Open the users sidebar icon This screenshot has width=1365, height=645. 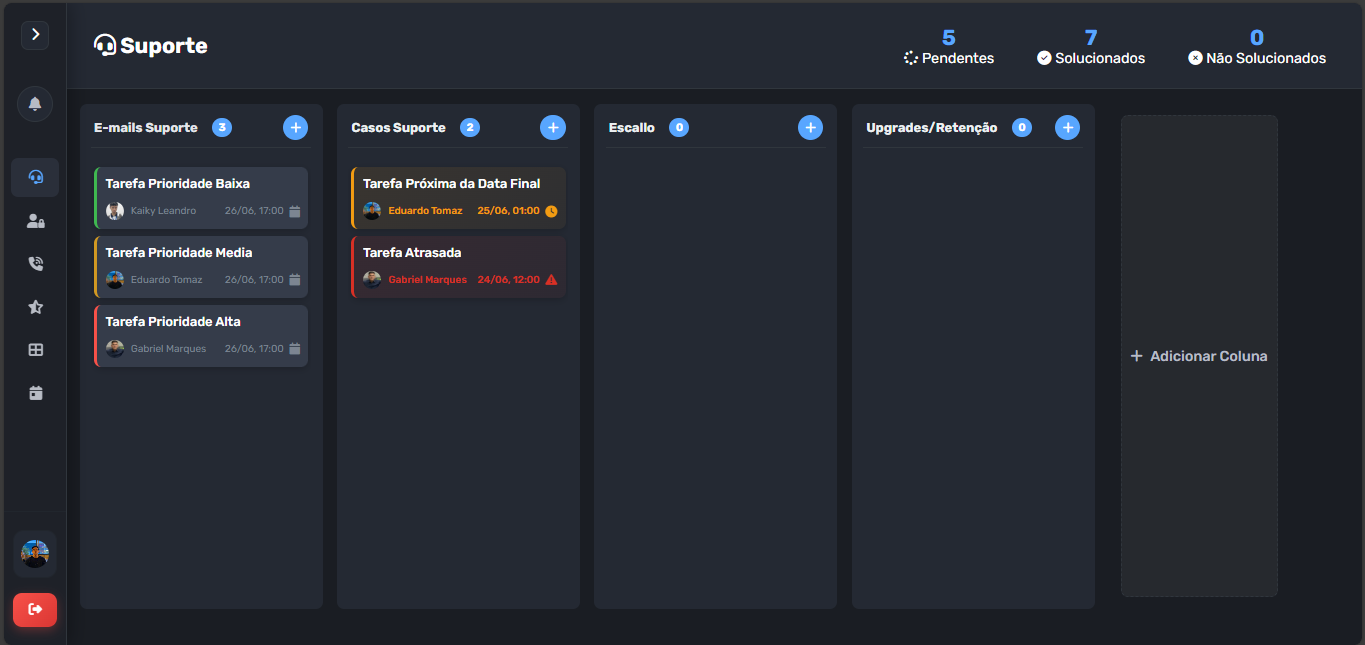click(35, 221)
